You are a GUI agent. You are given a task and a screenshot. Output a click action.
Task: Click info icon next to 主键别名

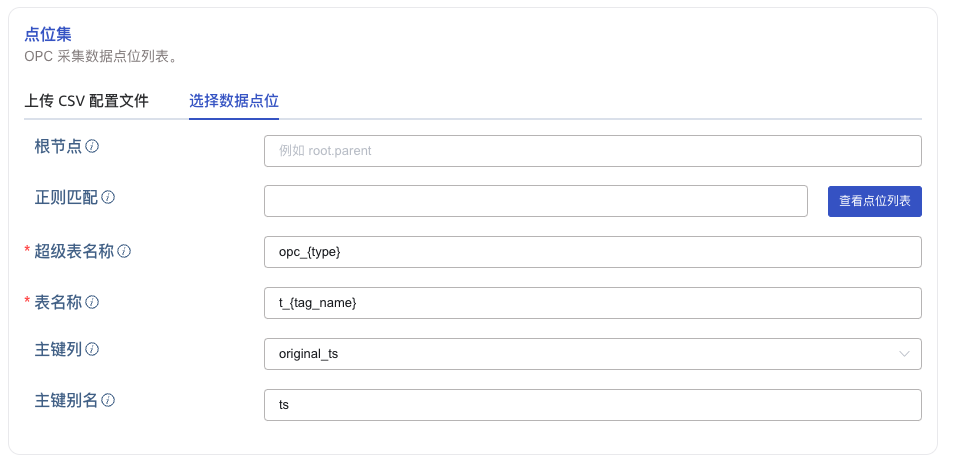tap(108, 400)
